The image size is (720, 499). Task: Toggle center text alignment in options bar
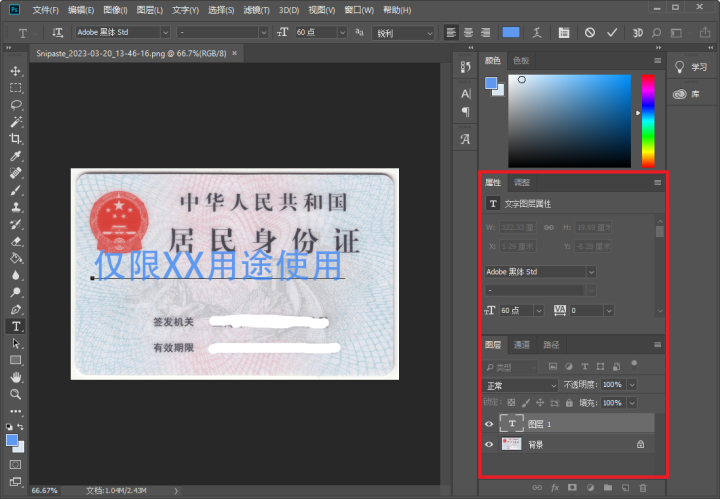pos(469,33)
